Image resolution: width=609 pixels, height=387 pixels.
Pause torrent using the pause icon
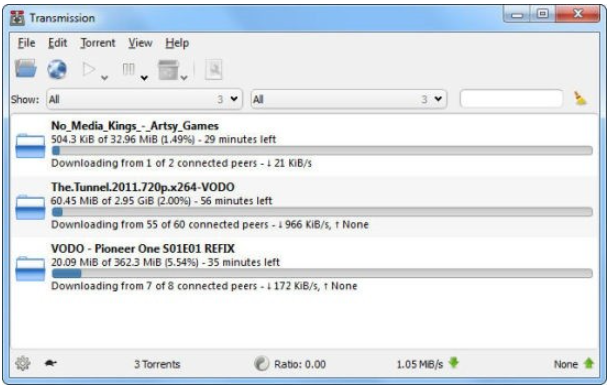point(128,70)
